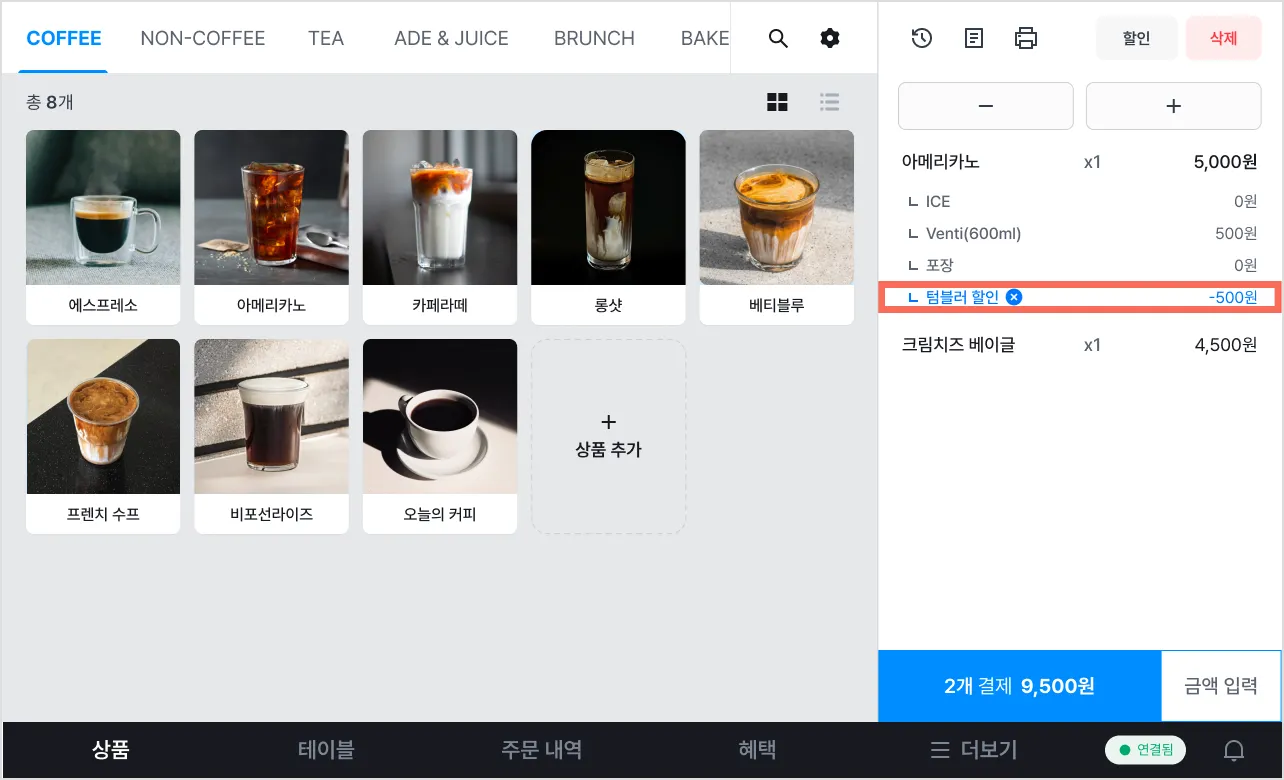This screenshot has height=780, width=1284.
Task: Click the 2개 결제 9,500원 pay button
Action: 1020,686
